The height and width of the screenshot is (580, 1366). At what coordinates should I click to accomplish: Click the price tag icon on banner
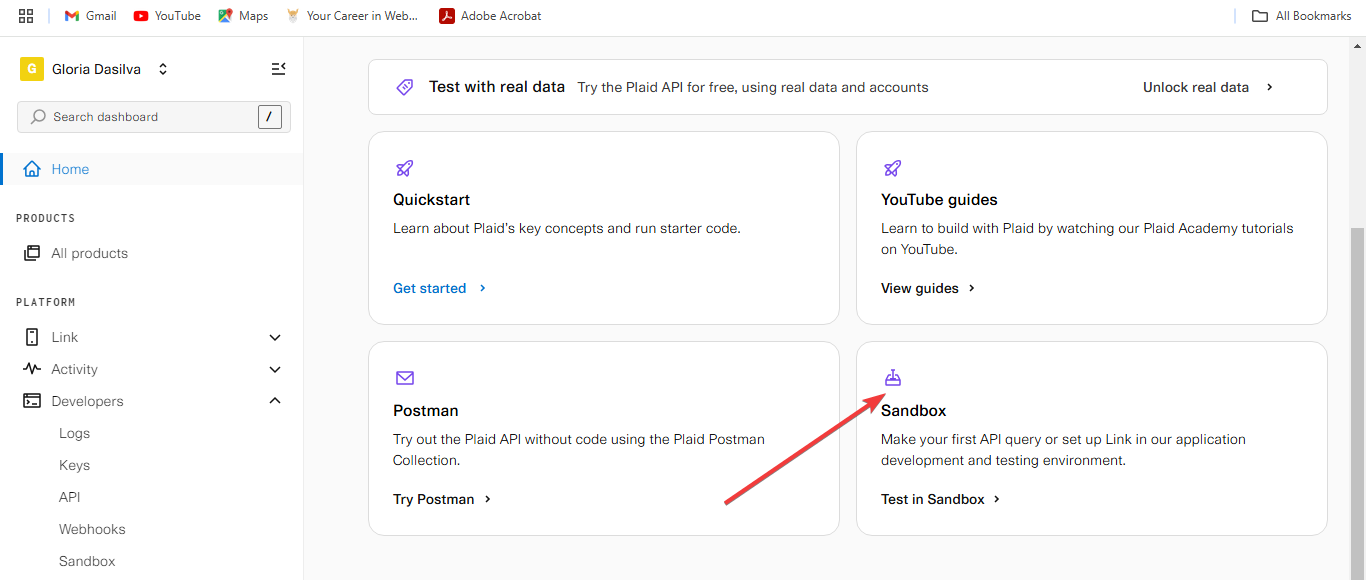[x=404, y=87]
